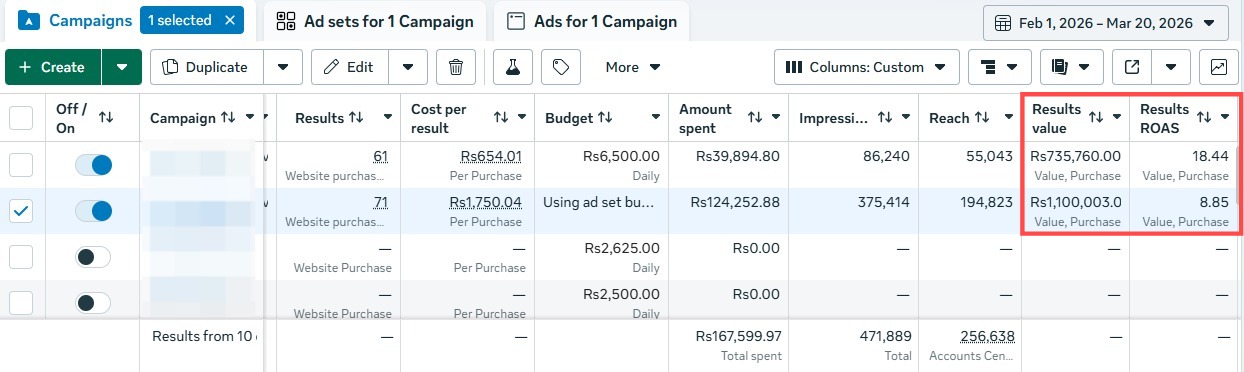This screenshot has width=1244, height=372.
Task: Click the tag label icon
Action: 561,67
